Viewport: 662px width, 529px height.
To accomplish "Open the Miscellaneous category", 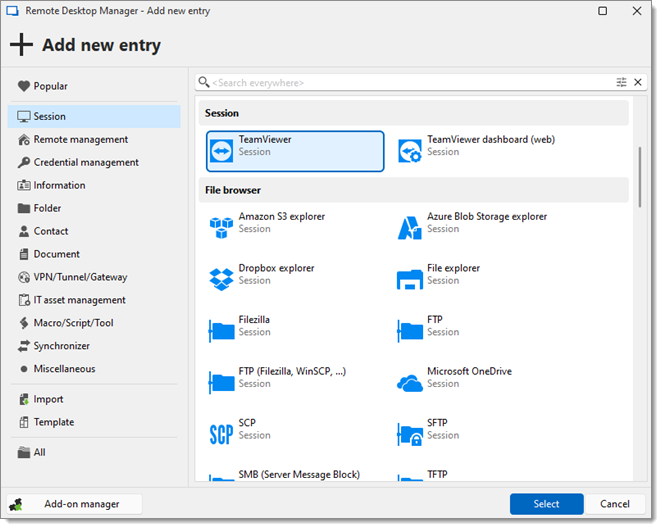I will 94,369.
